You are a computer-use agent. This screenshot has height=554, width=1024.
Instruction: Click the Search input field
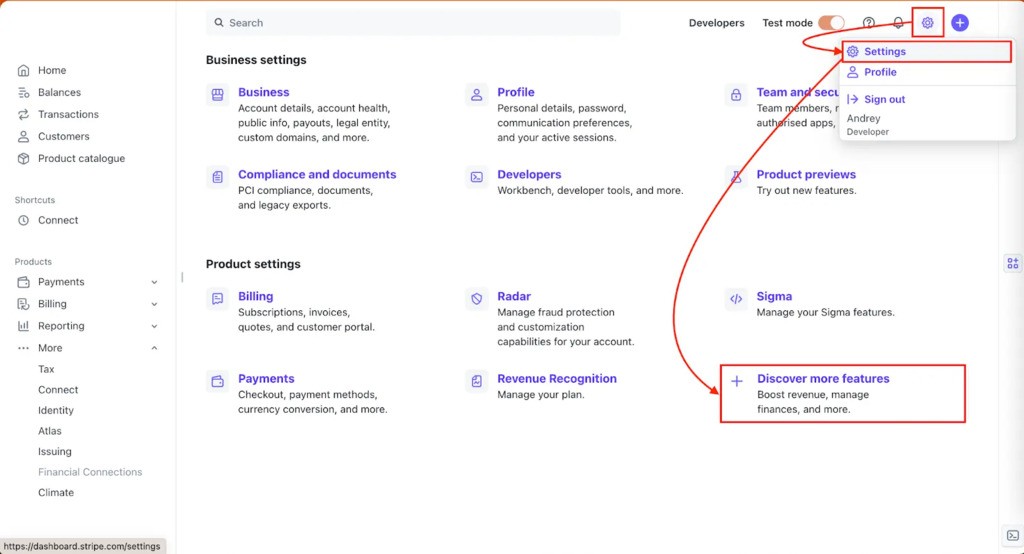[412, 23]
